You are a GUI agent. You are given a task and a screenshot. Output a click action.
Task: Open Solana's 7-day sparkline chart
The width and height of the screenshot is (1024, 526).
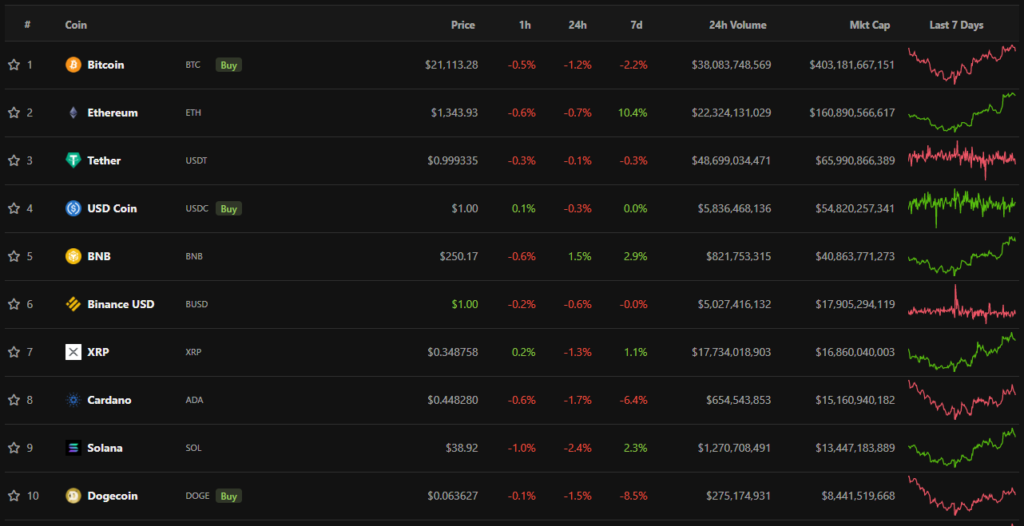coord(961,447)
